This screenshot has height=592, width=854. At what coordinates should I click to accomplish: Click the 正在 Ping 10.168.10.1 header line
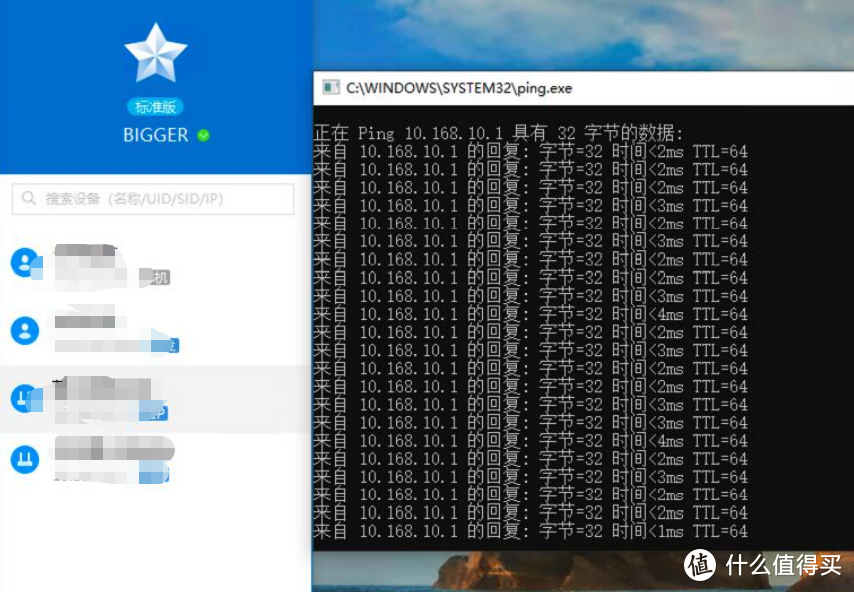pos(498,133)
